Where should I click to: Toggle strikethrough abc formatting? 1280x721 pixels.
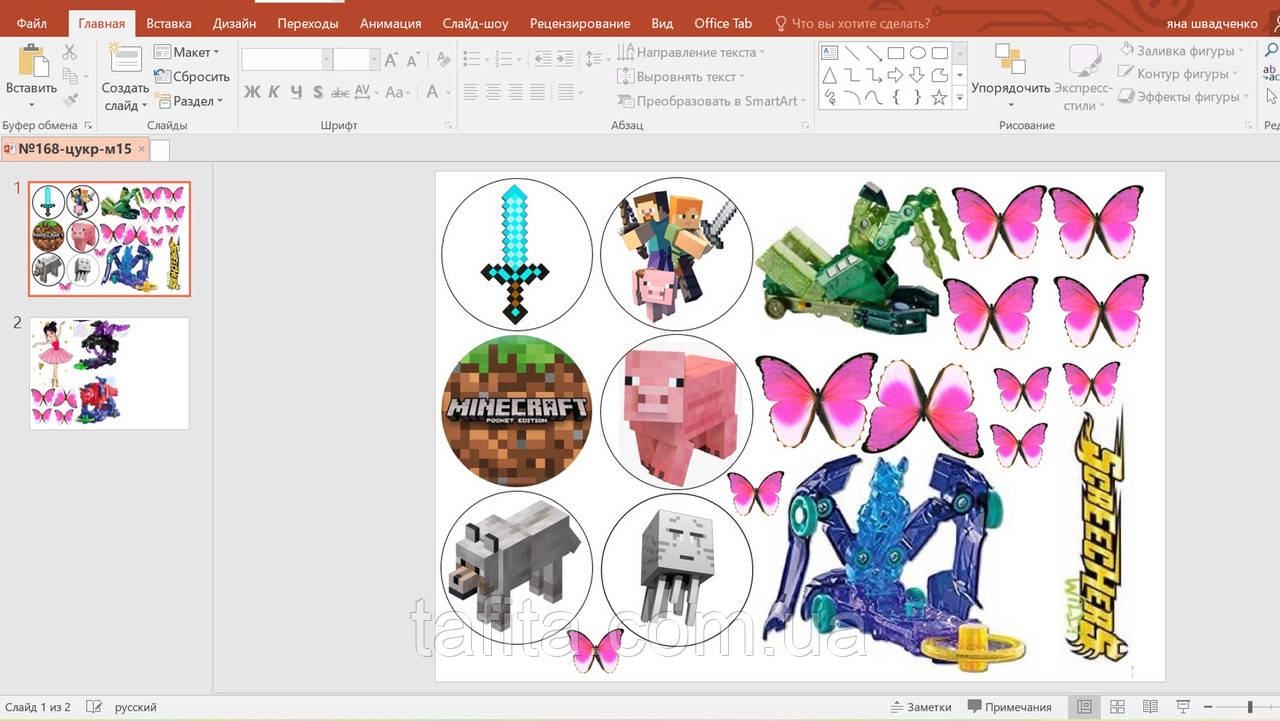(340, 92)
